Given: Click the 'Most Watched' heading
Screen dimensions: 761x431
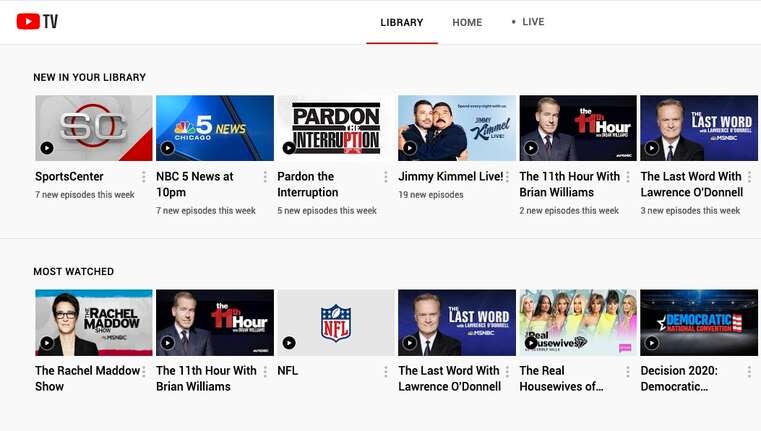Looking at the screenshot, I should click(x=74, y=272).
